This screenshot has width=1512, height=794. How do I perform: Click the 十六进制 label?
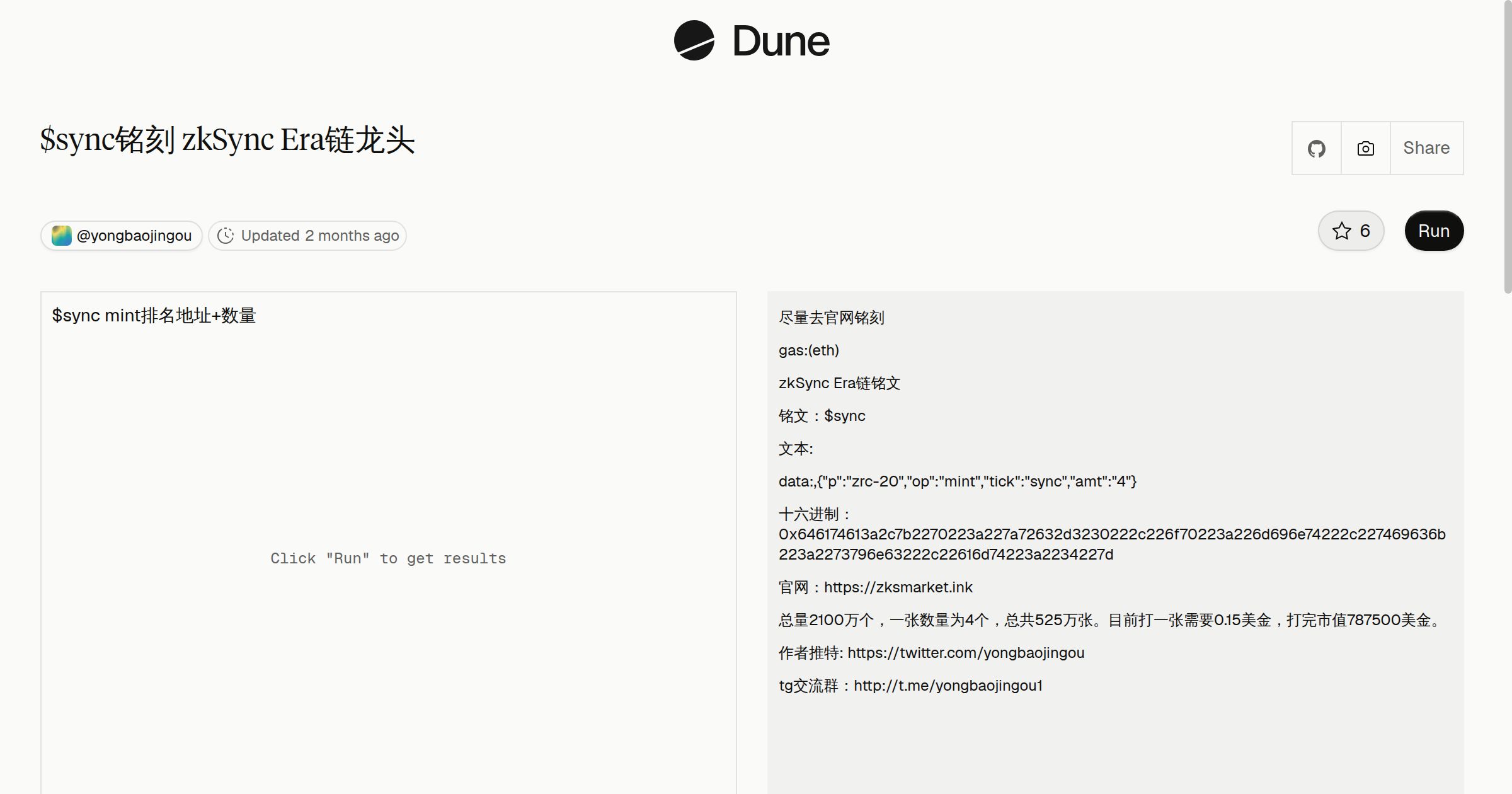[815, 514]
